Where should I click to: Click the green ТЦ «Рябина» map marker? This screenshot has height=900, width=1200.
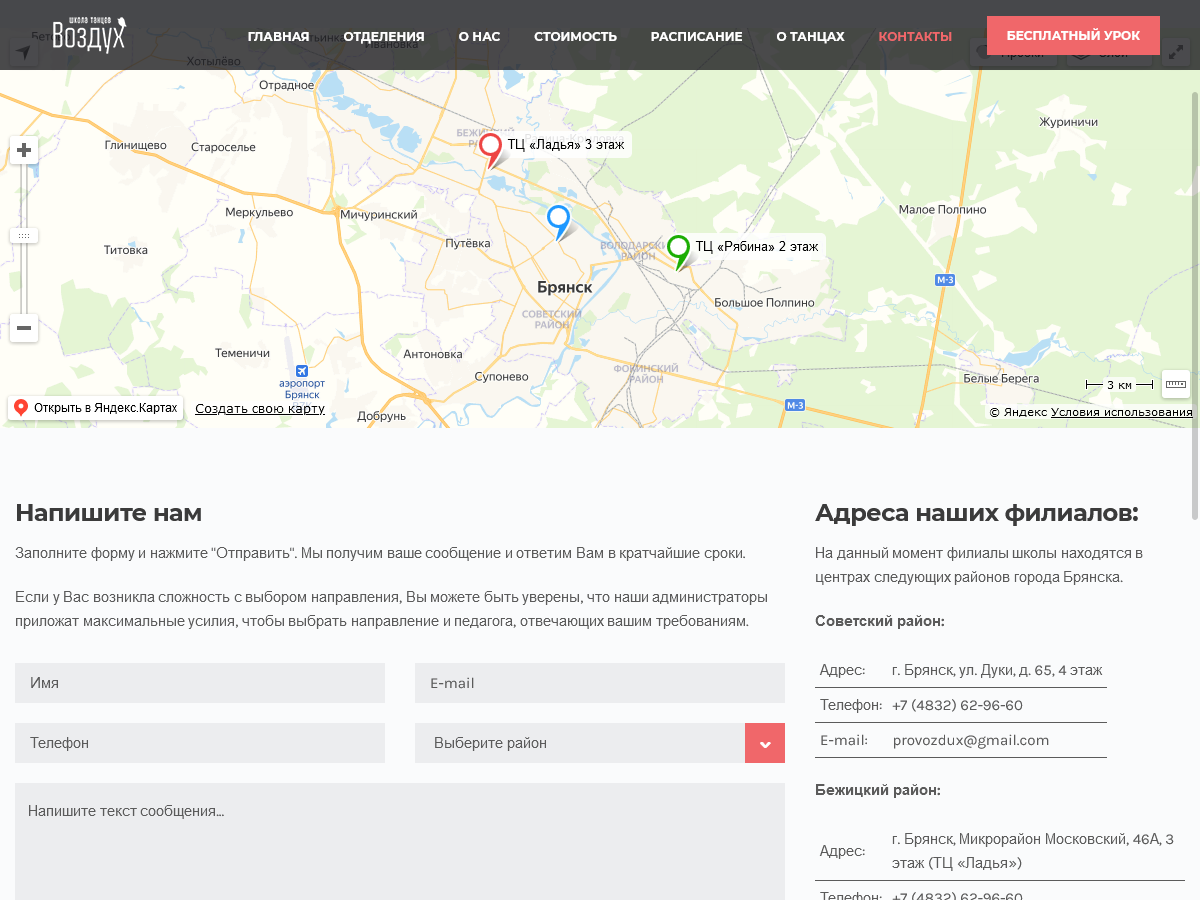(678, 248)
